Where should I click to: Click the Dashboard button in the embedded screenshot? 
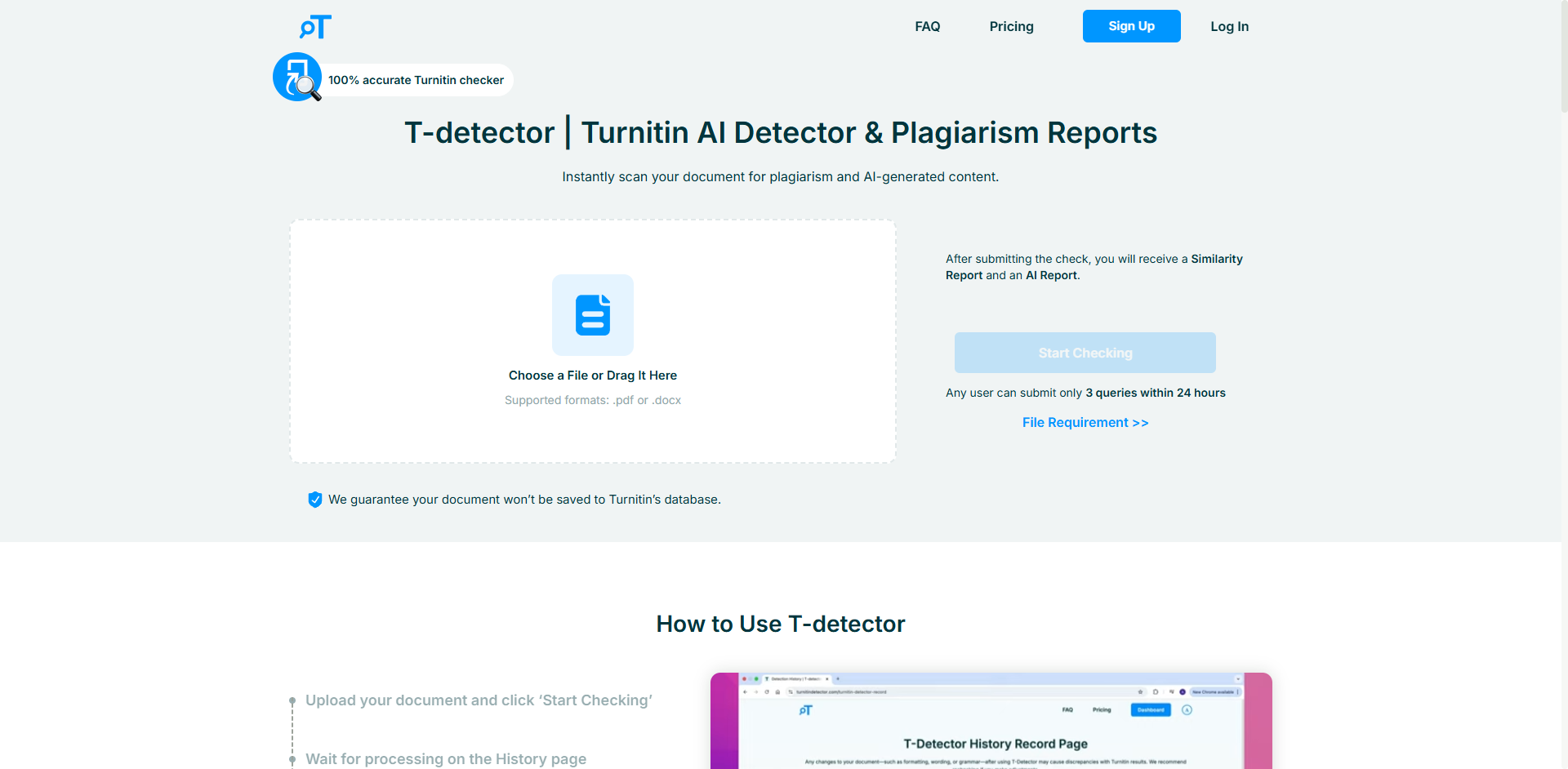coord(1150,709)
